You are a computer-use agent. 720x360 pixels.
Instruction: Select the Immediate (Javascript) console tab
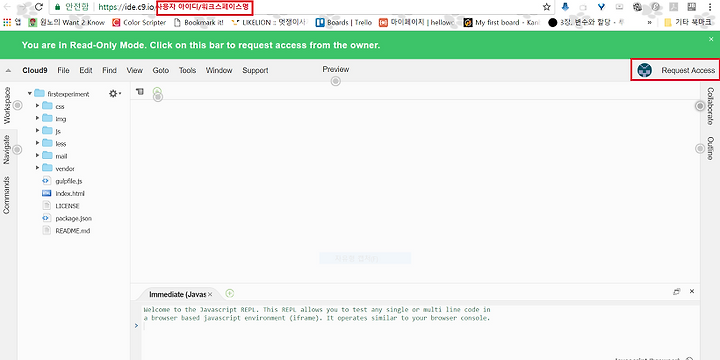[177, 294]
